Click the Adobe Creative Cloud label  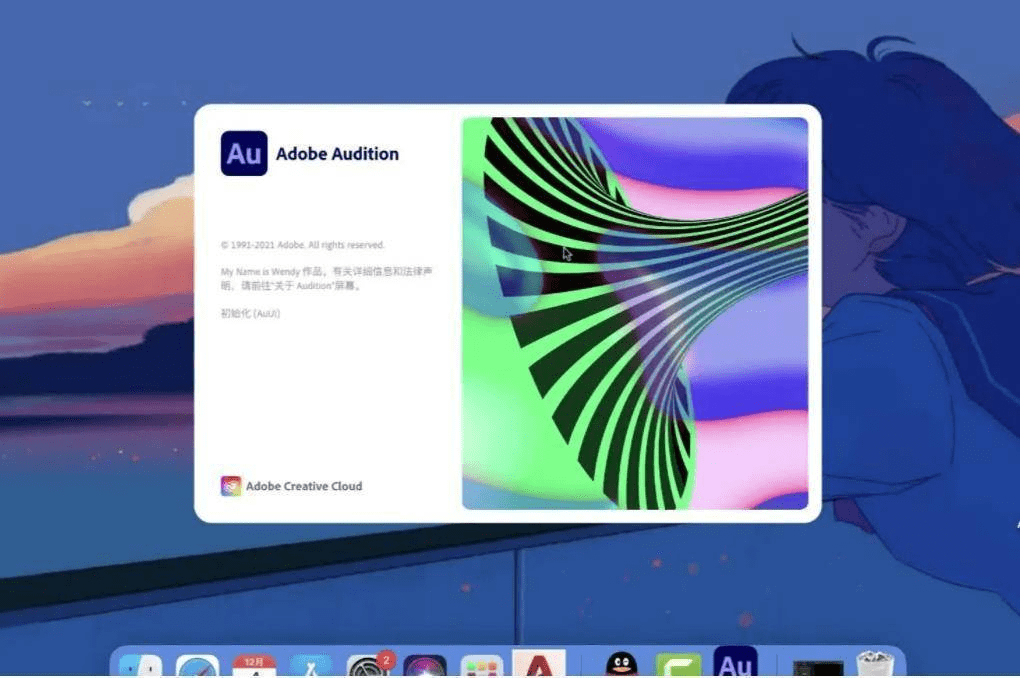(304, 486)
